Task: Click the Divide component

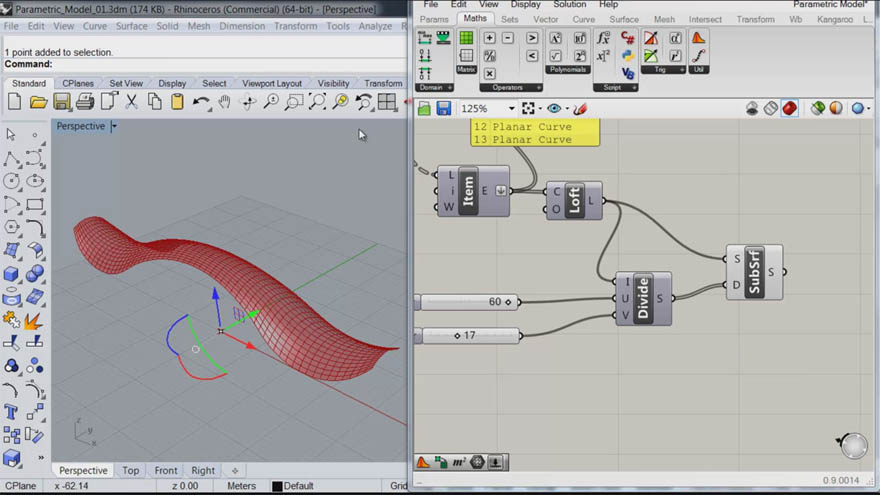Action: click(643, 299)
